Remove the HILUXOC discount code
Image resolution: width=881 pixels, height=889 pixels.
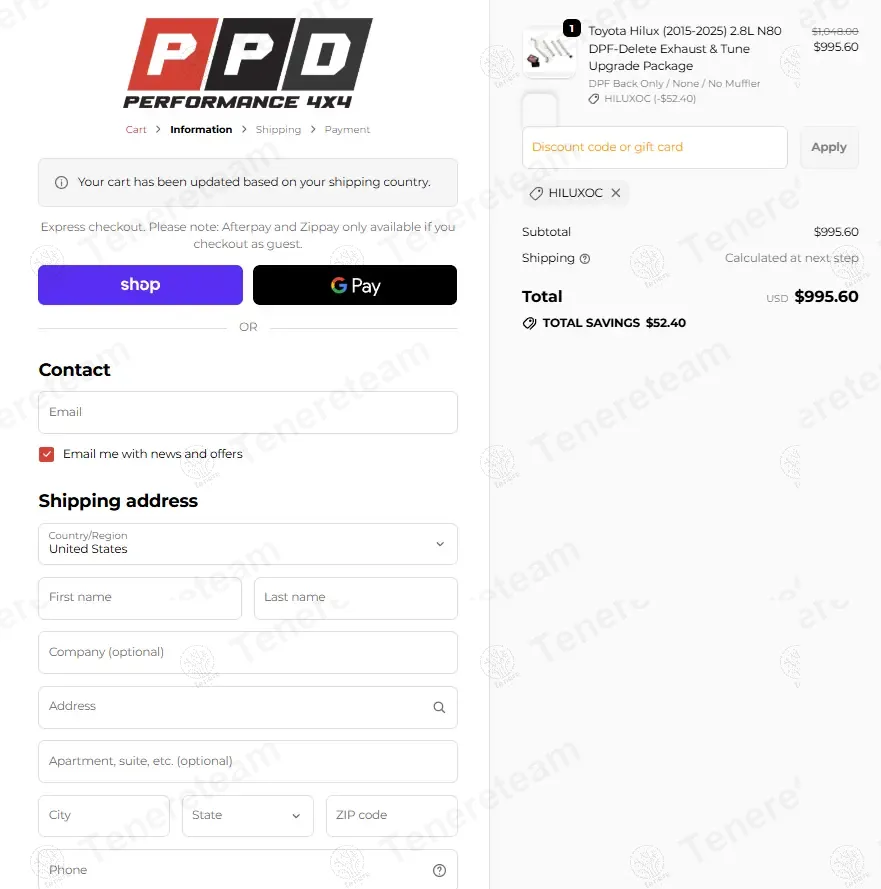coord(616,193)
